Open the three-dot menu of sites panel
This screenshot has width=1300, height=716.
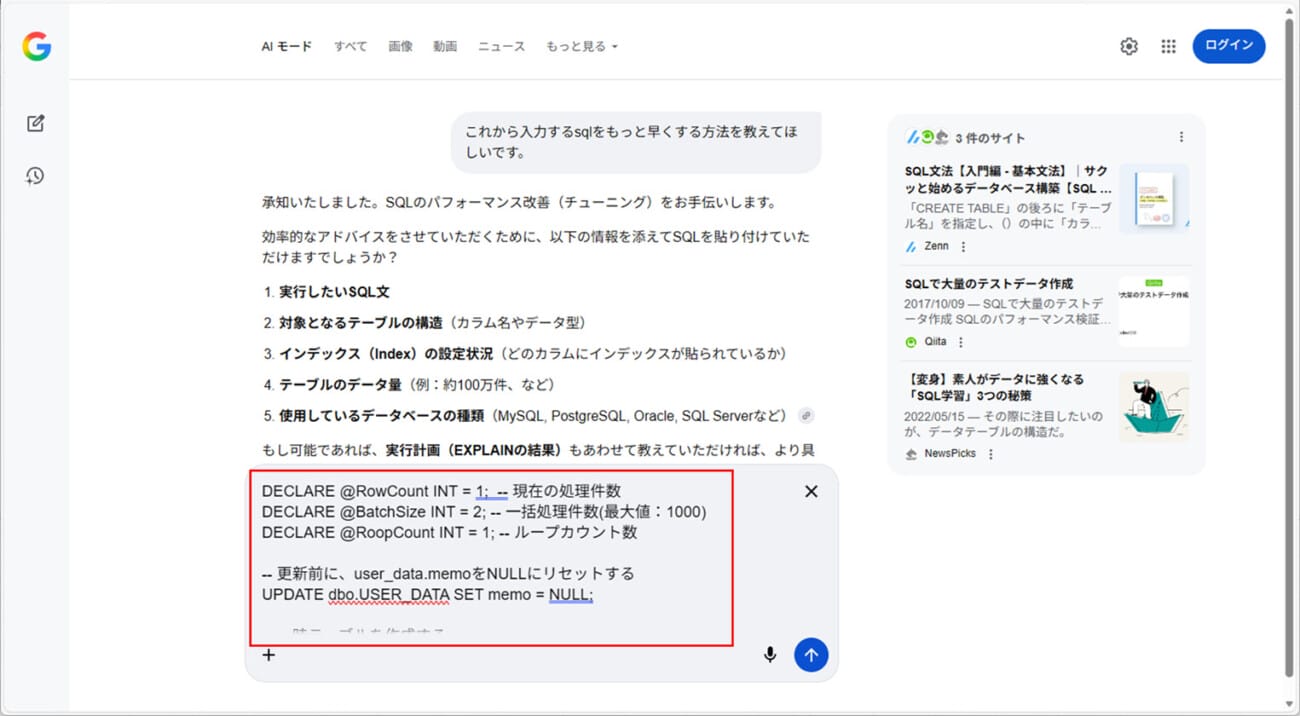click(x=1181, y=137)
